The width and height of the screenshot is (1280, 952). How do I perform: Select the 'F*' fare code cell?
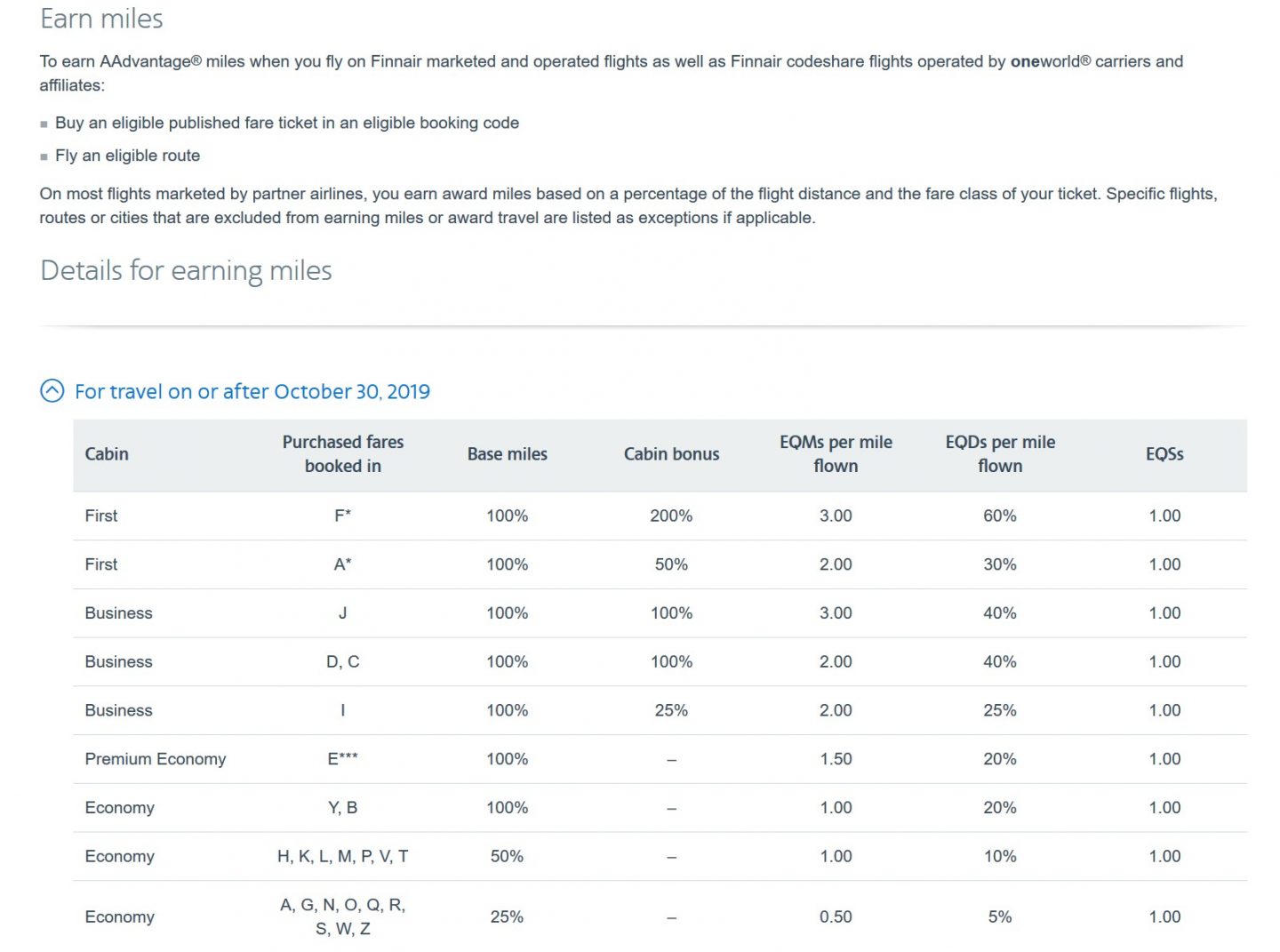pyautogui.click(x=343, y=516)
